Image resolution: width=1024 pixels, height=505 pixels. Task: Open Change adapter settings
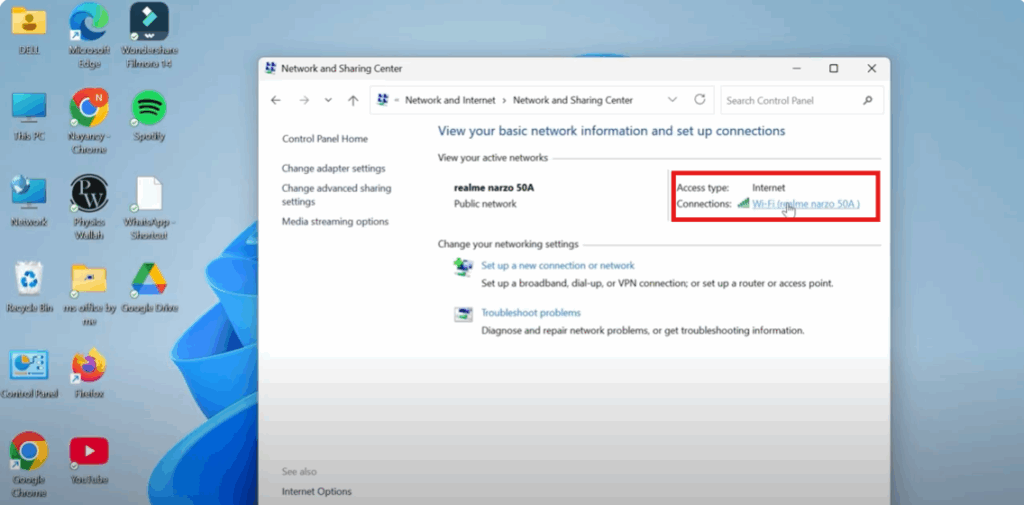333,169
